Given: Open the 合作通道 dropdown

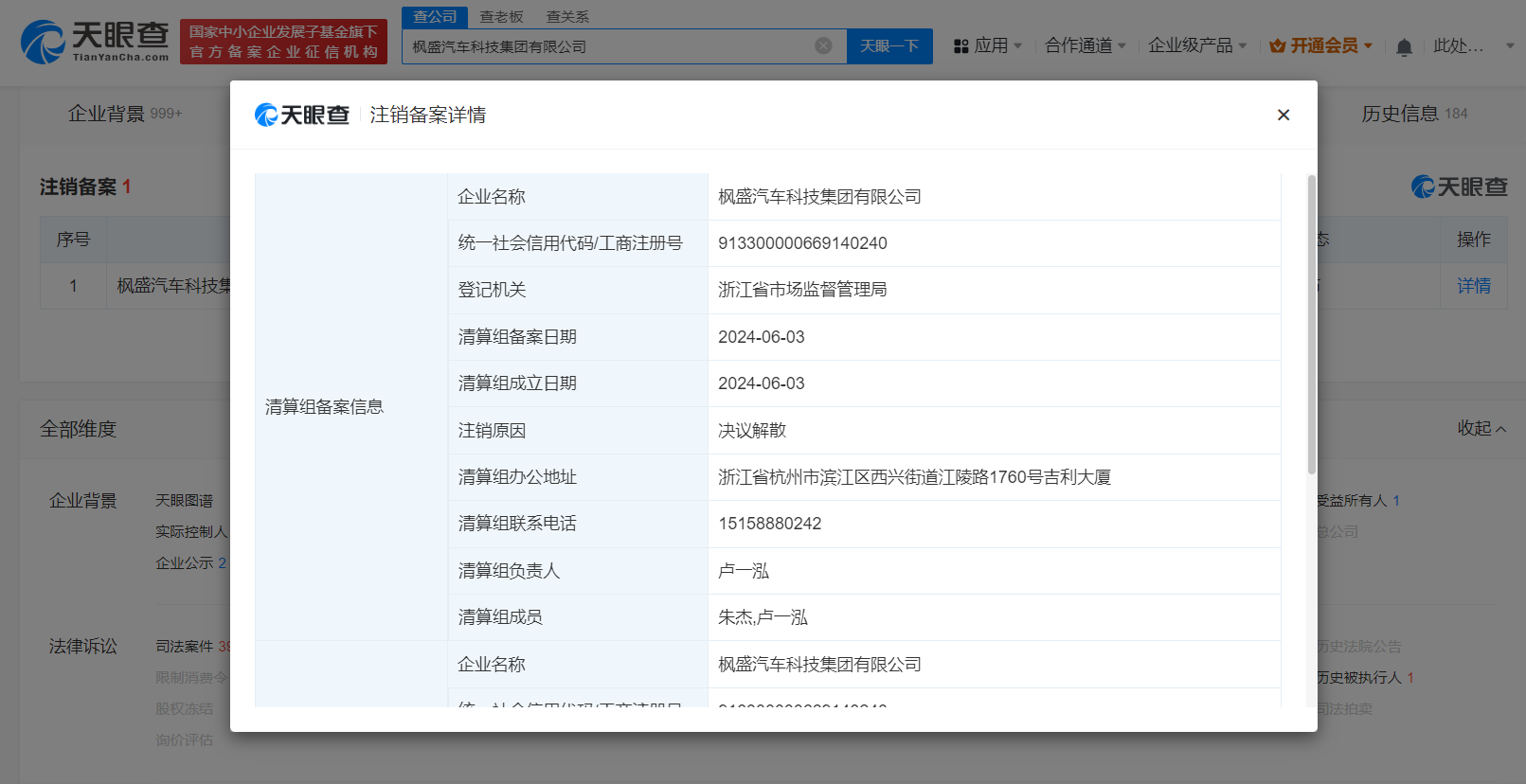Looking at the screenshot, I should (x=1085, y=45).
